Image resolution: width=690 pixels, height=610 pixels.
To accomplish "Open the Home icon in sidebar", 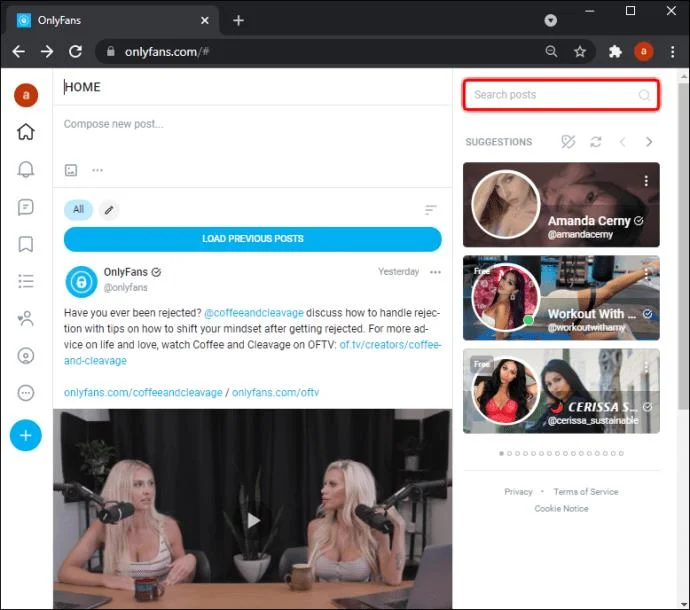I will (x=26, y=132).
